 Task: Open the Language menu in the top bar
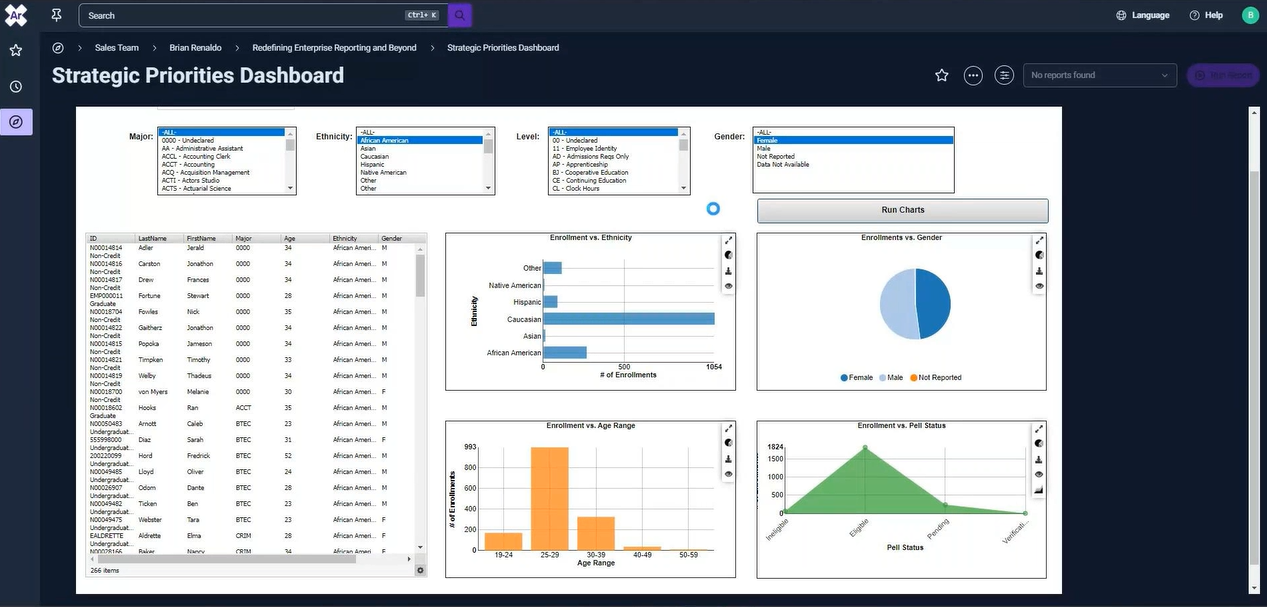pyautogui.click(x=1144, y=14)
